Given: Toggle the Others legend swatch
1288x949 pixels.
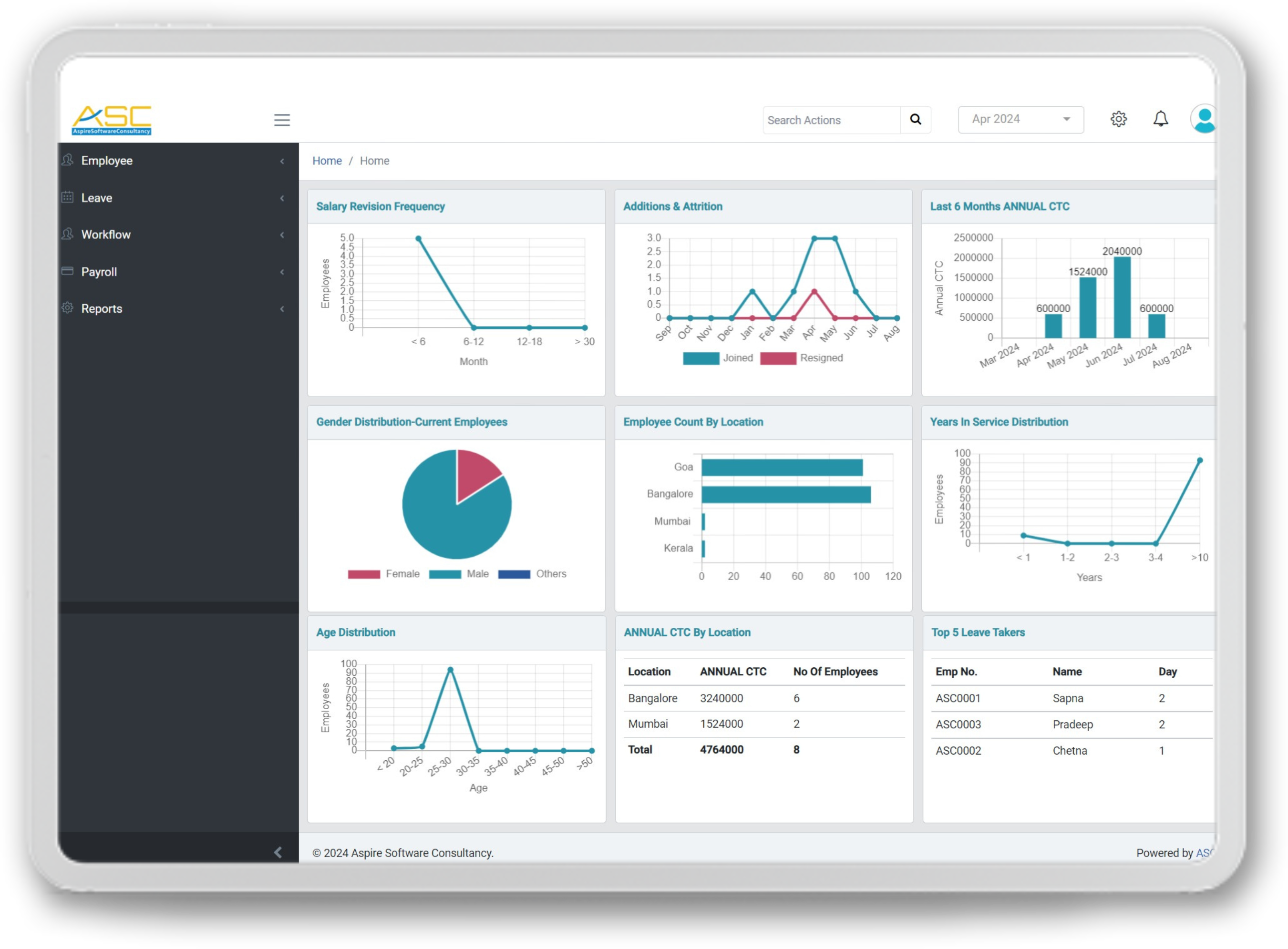Looking at the screenshot, I should pyautogui.click(x=514, y=574).
